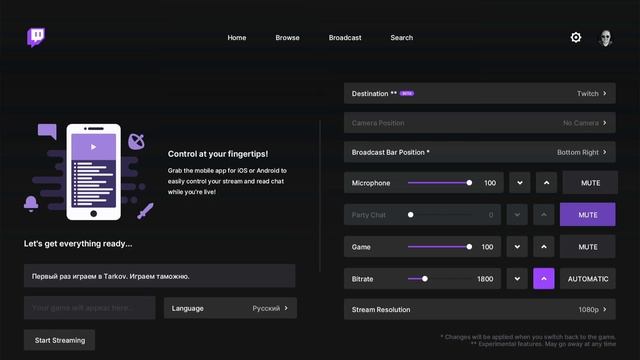The width and height of the screenshot is (640, 360).
Task: Click the Start Streaming button
Action: tap(60, 340)
